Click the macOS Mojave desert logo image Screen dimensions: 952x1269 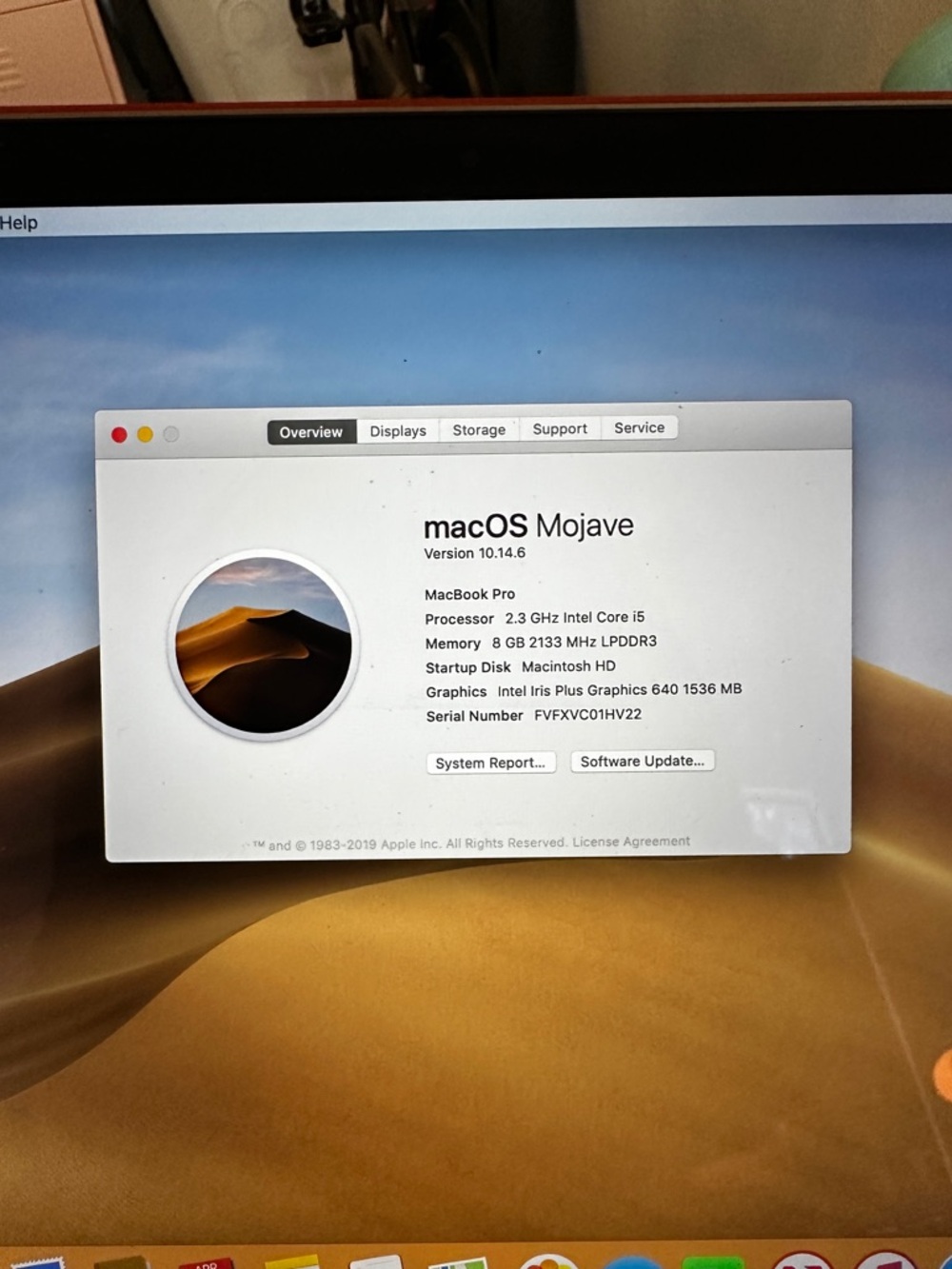point(264,644)
